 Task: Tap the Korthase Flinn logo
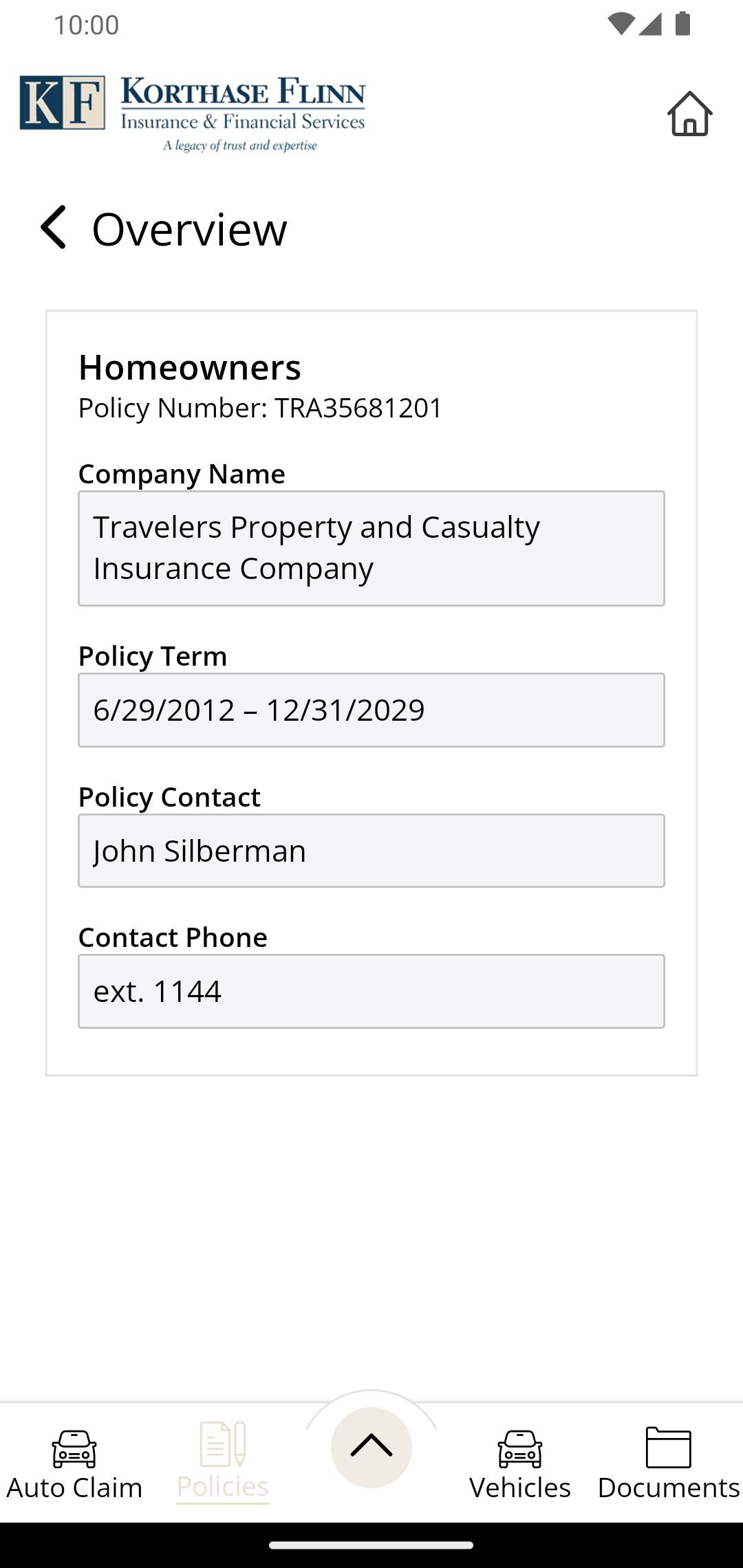click(193, 113)
